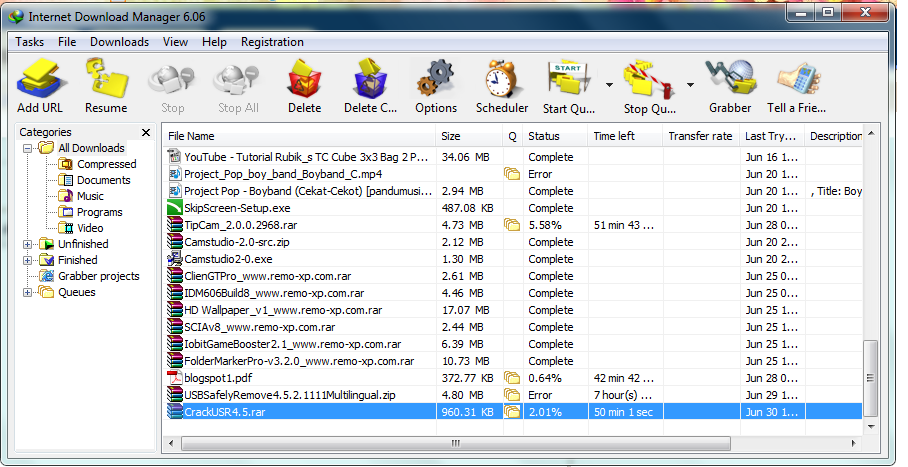Open the View menu
Viewport: 908px width, 467px height.
(175, 42)
